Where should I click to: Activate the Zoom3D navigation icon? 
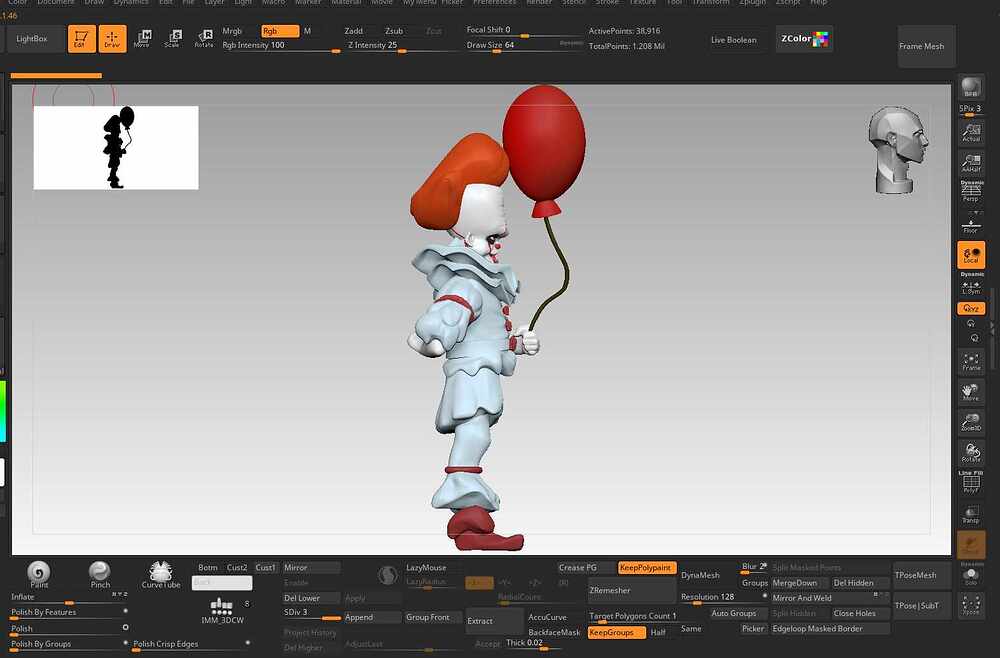click(970, 420)
